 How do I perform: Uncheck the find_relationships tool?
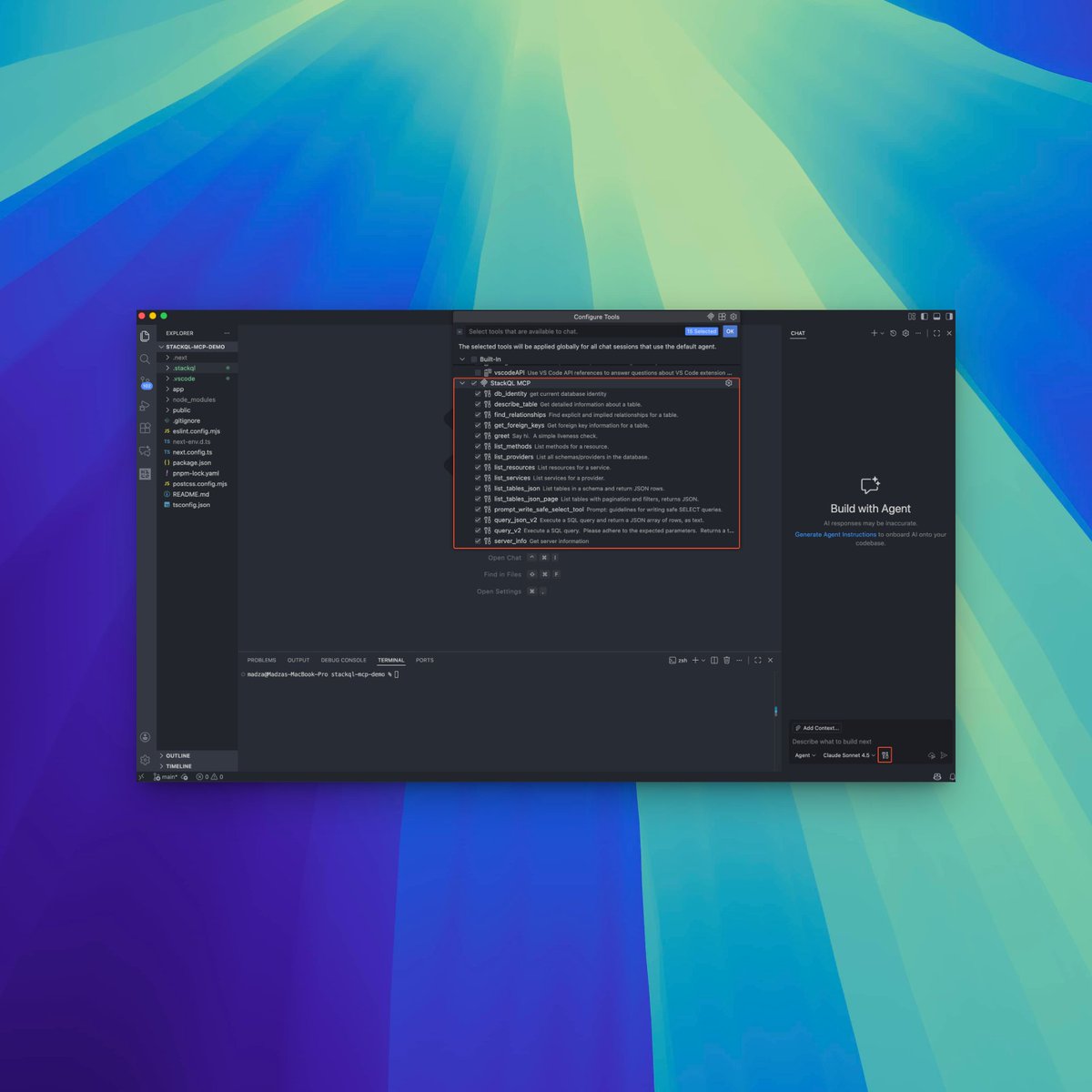coord(478,415)
